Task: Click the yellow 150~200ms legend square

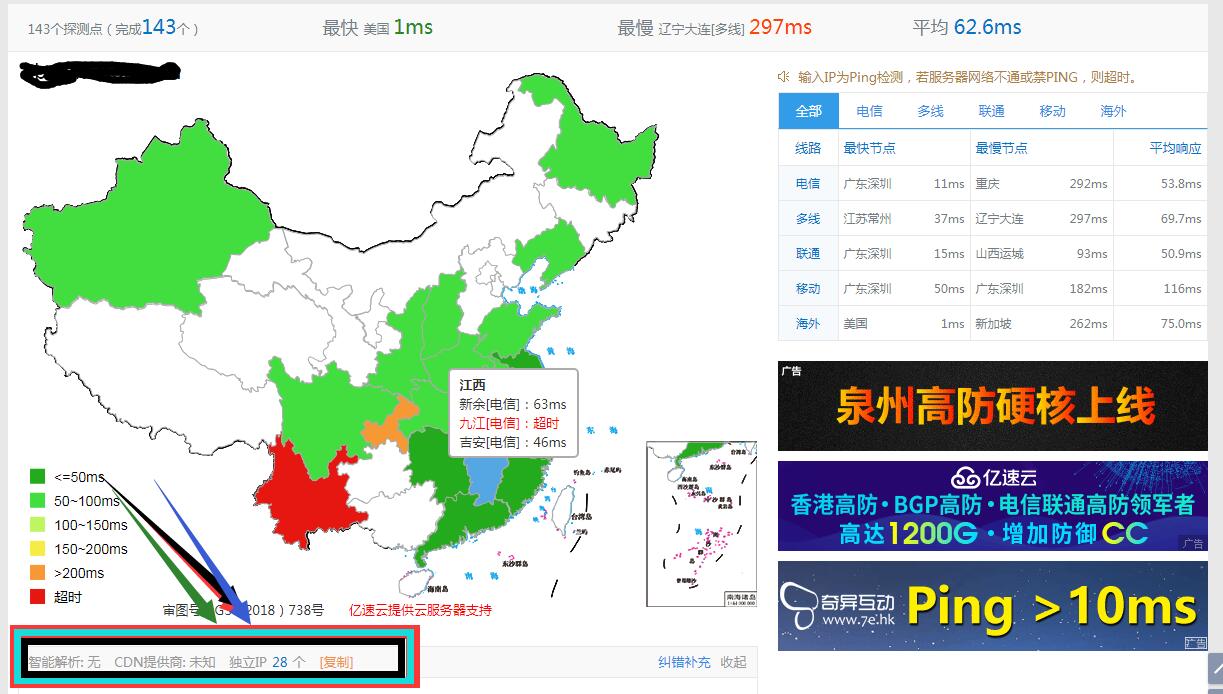Action: click(x=38, y=549)
